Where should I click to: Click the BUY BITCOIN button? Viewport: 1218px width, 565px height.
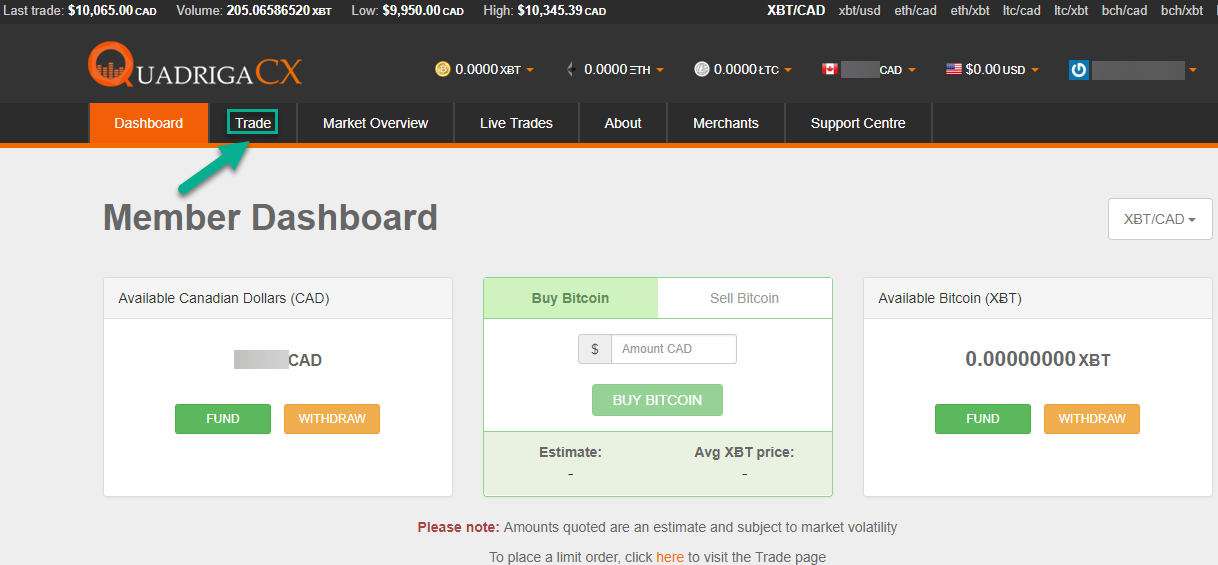click(x=657, y=400)
